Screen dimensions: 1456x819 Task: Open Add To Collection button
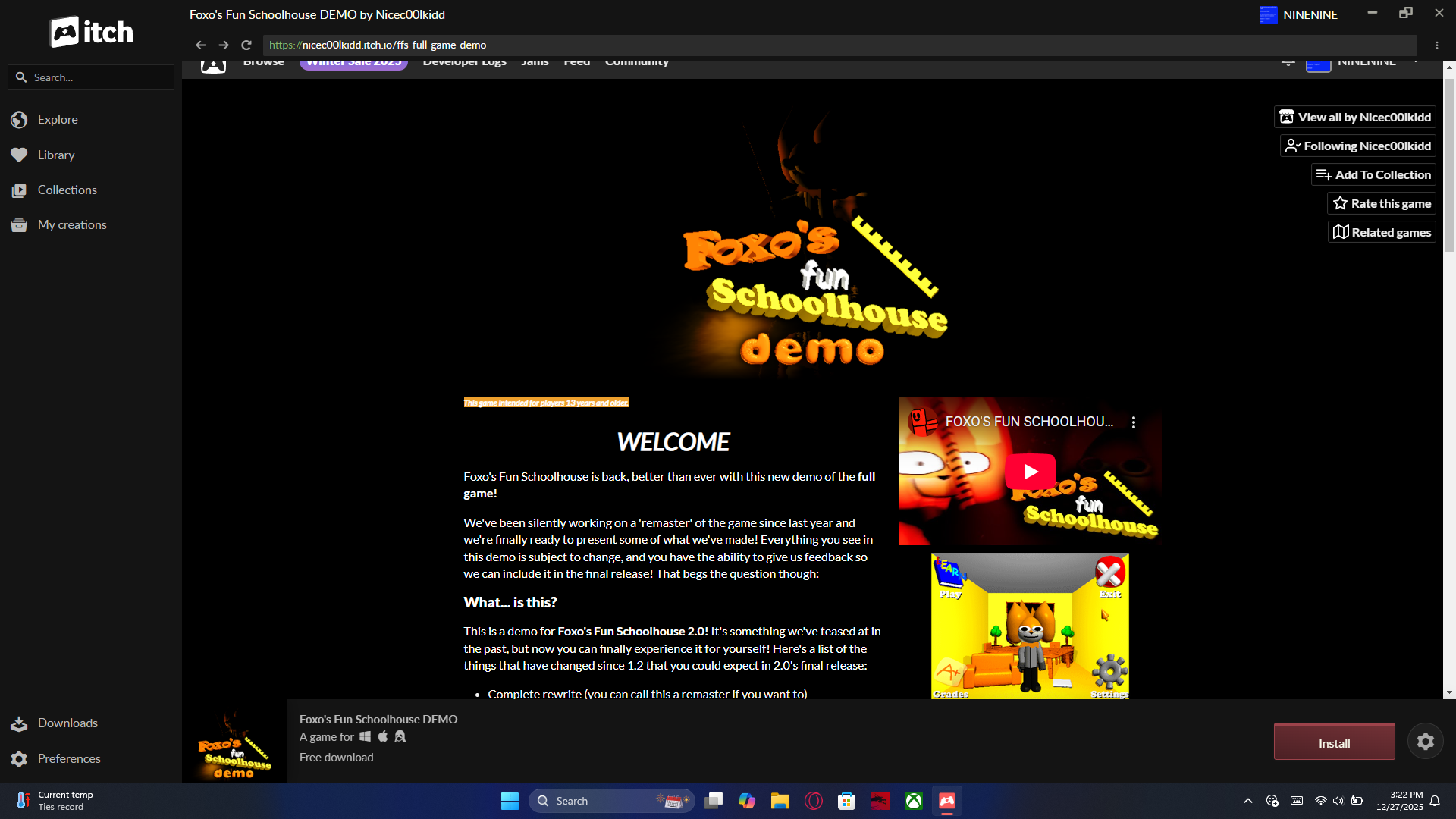pos(1373,174)
